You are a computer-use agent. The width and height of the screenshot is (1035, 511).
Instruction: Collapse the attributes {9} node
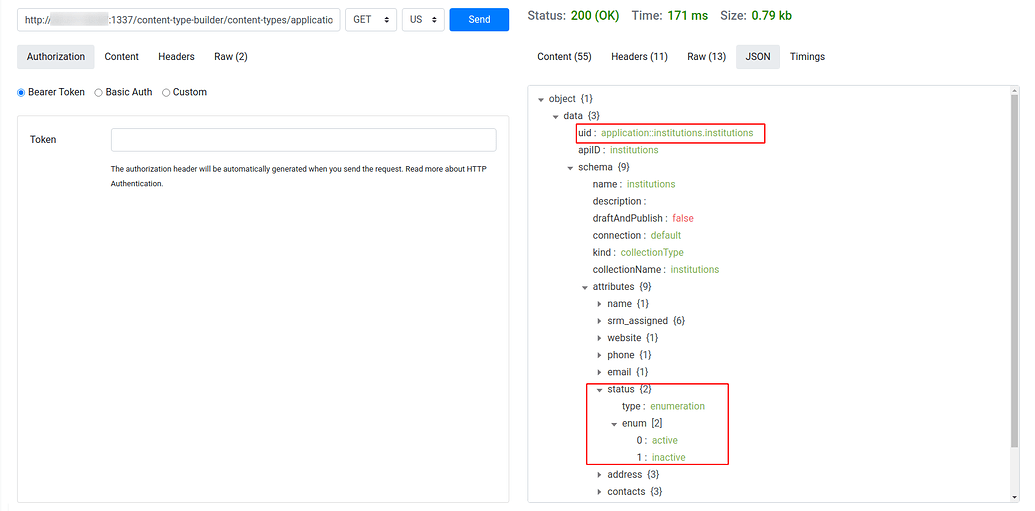585,287
